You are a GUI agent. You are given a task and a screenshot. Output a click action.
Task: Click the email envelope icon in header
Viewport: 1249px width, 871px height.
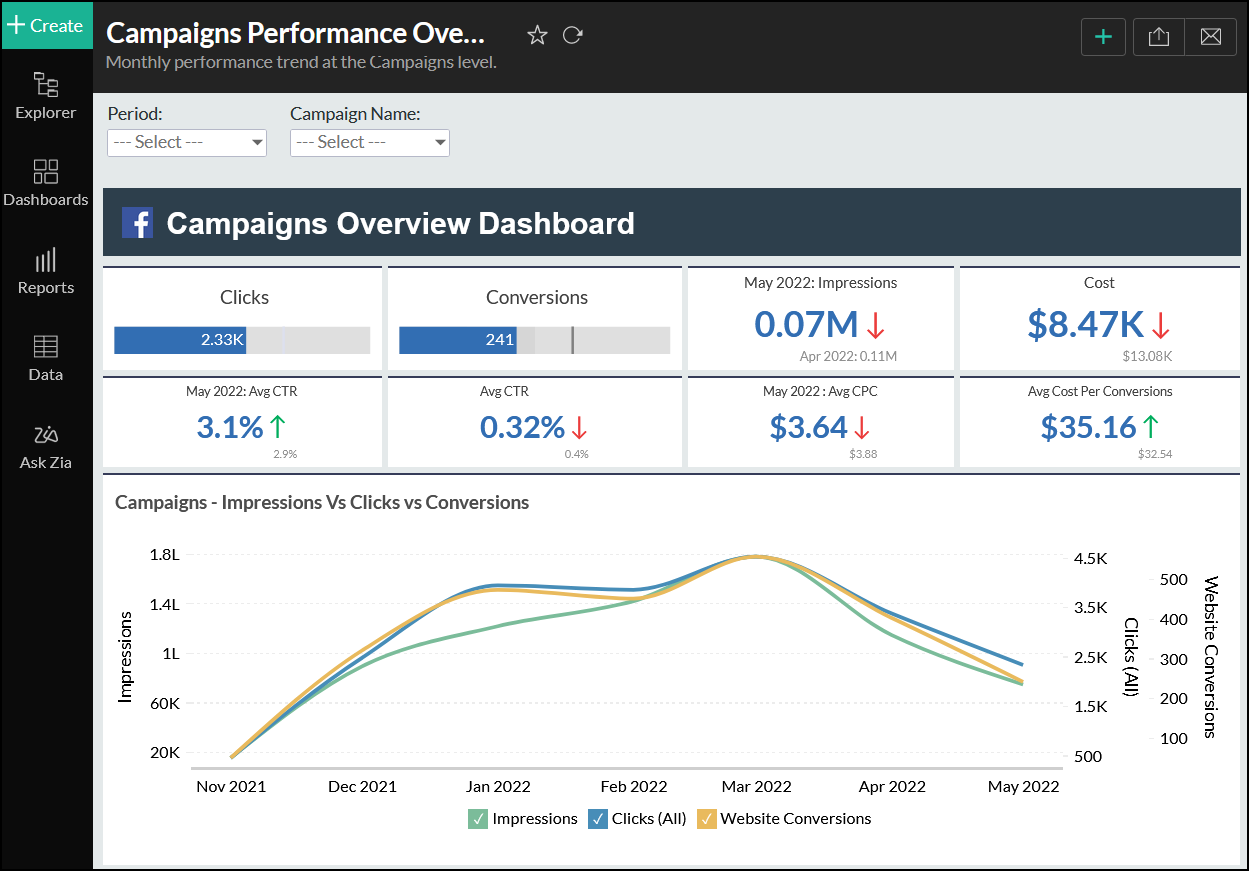1210,37
